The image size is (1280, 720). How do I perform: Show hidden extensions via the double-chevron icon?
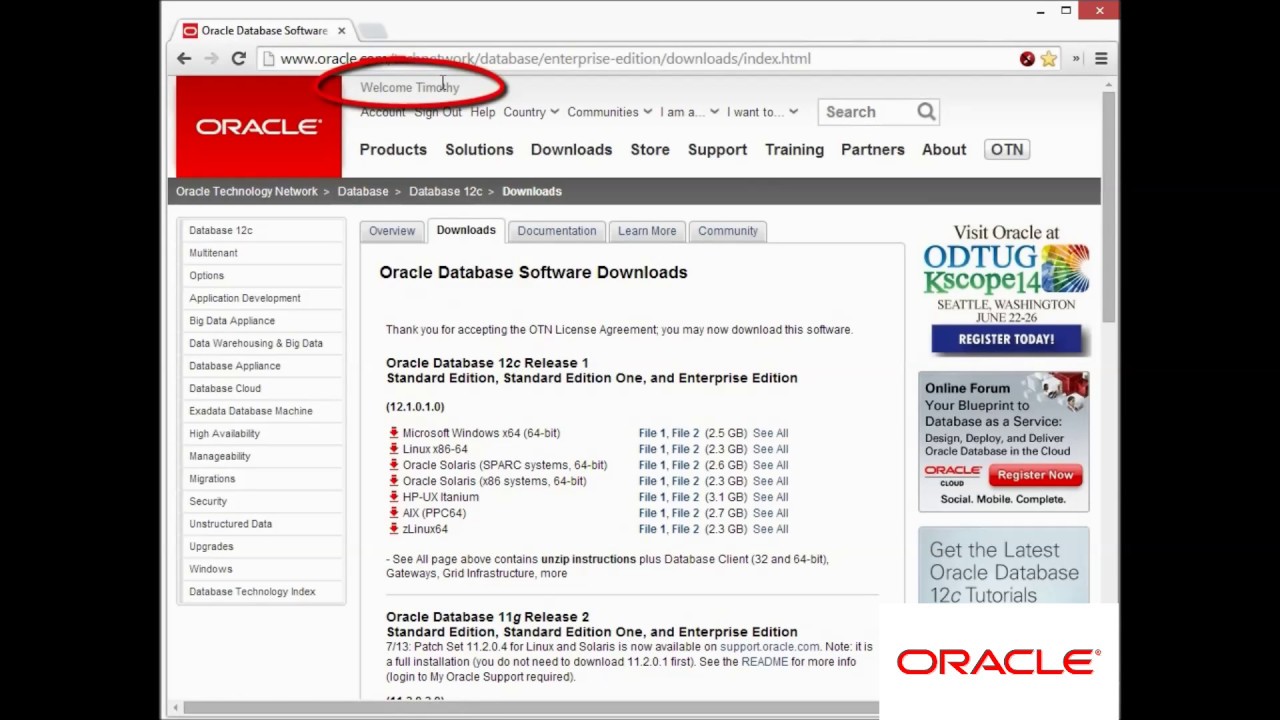coord(1076,59)
